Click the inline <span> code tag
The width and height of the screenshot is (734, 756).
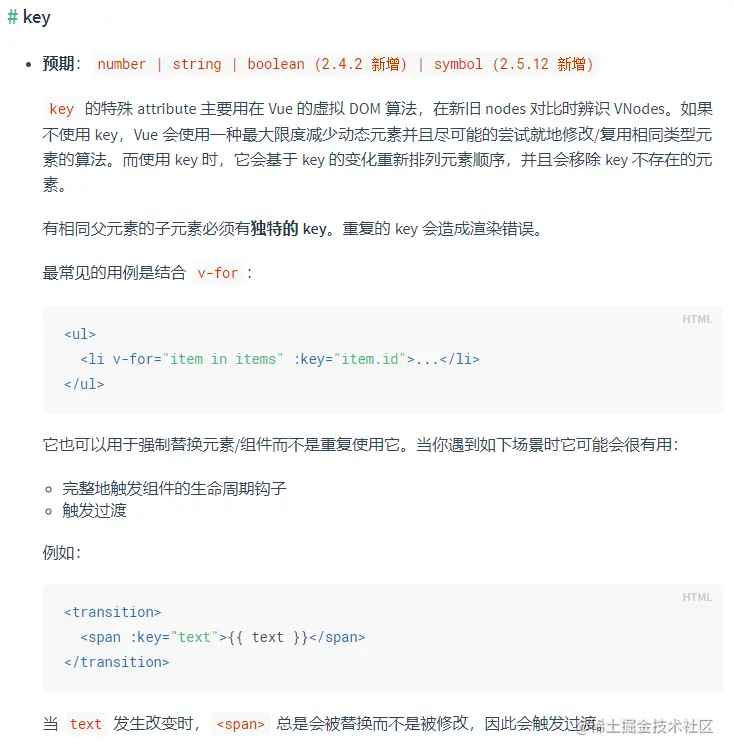[240, 724]
